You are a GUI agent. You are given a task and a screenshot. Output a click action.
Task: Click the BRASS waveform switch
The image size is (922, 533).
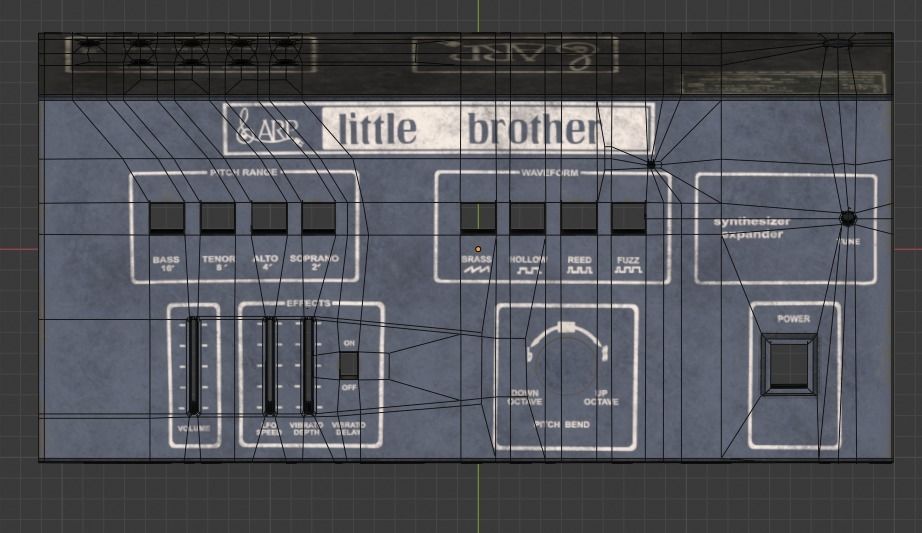pyautogui.click(x=477, y=218)
